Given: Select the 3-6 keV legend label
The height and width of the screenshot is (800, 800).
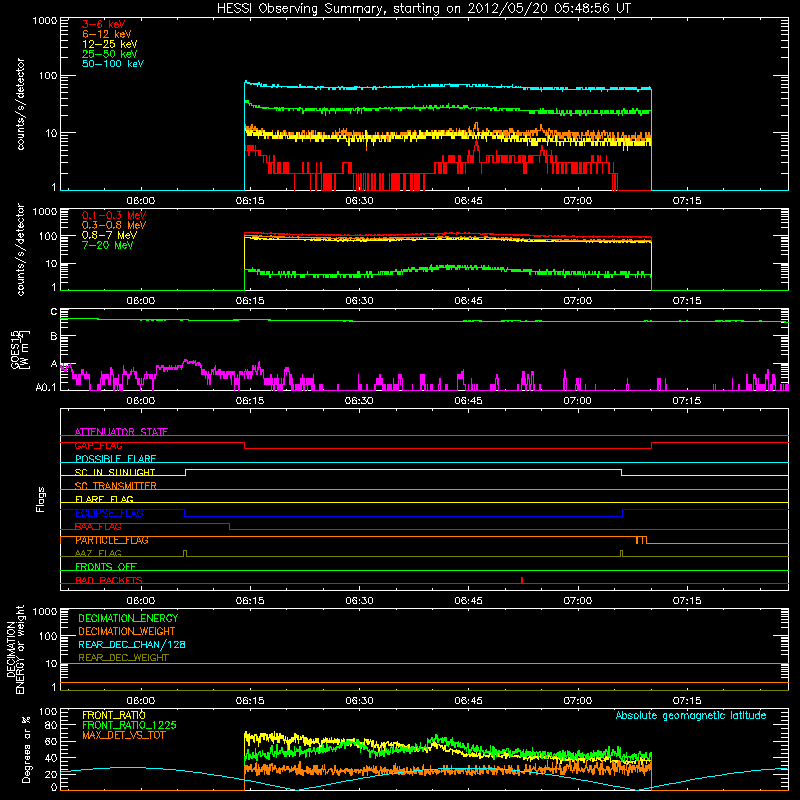Looking at the screenshot, I should (x=103, y=24).
